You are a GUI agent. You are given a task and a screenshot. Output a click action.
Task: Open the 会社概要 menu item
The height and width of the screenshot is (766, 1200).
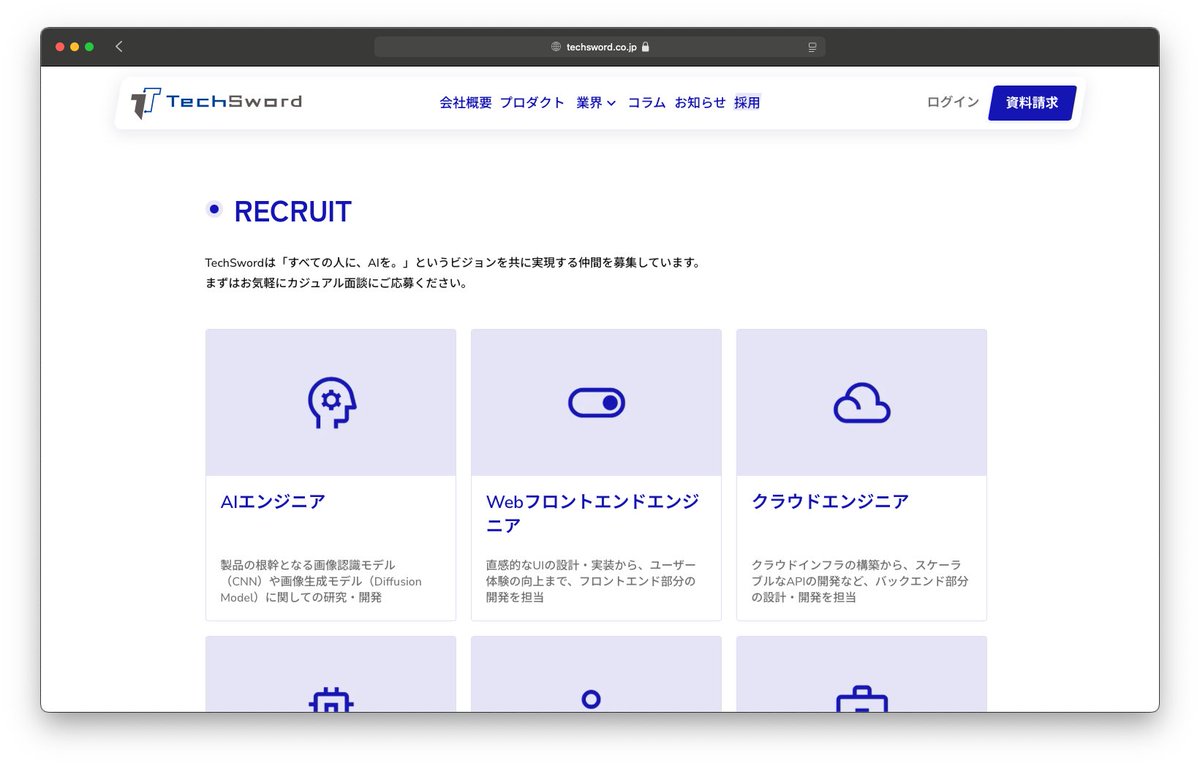tap(466, 102)
